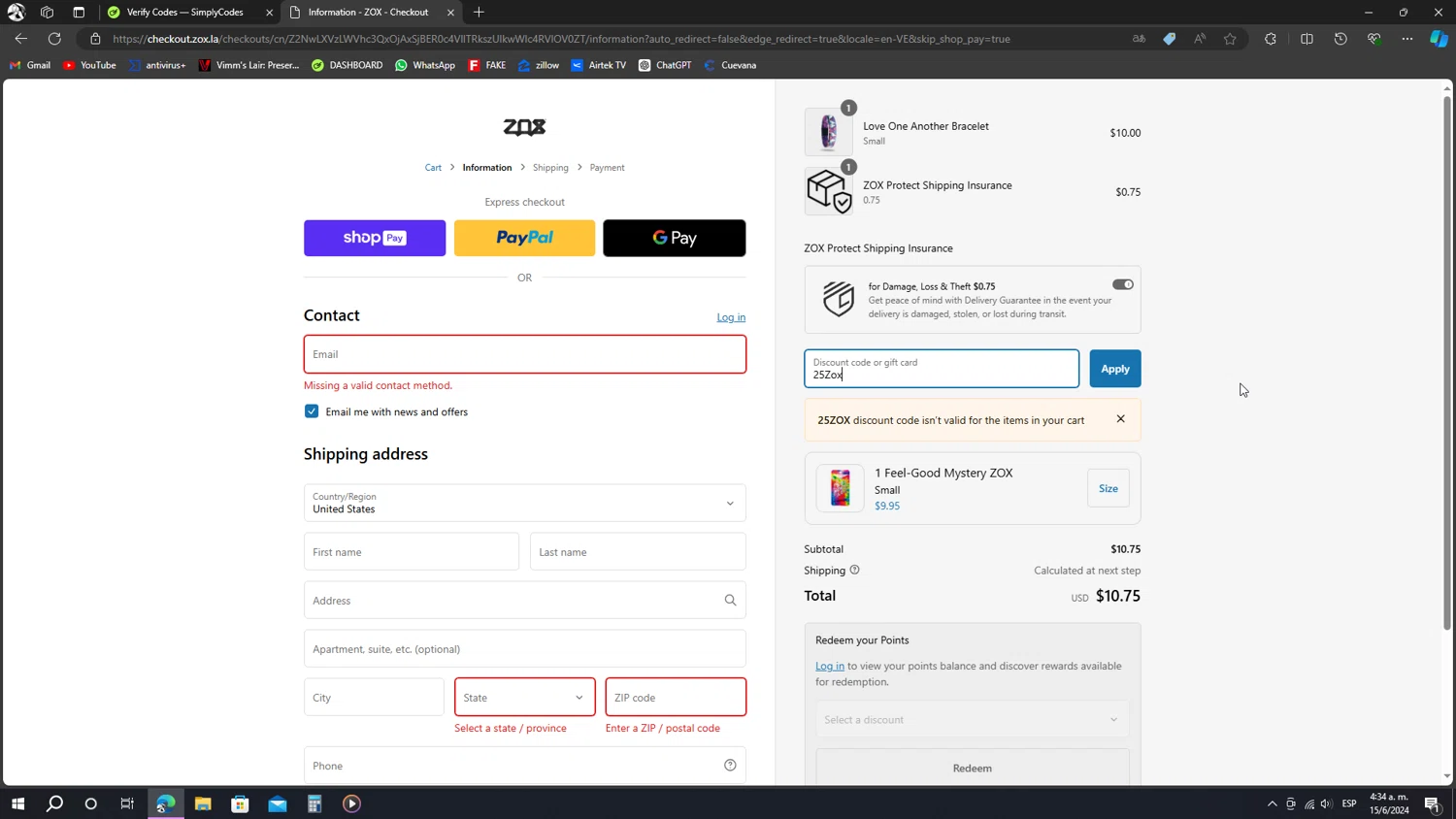Open Edge settings and more menu

pos(1407,39)
